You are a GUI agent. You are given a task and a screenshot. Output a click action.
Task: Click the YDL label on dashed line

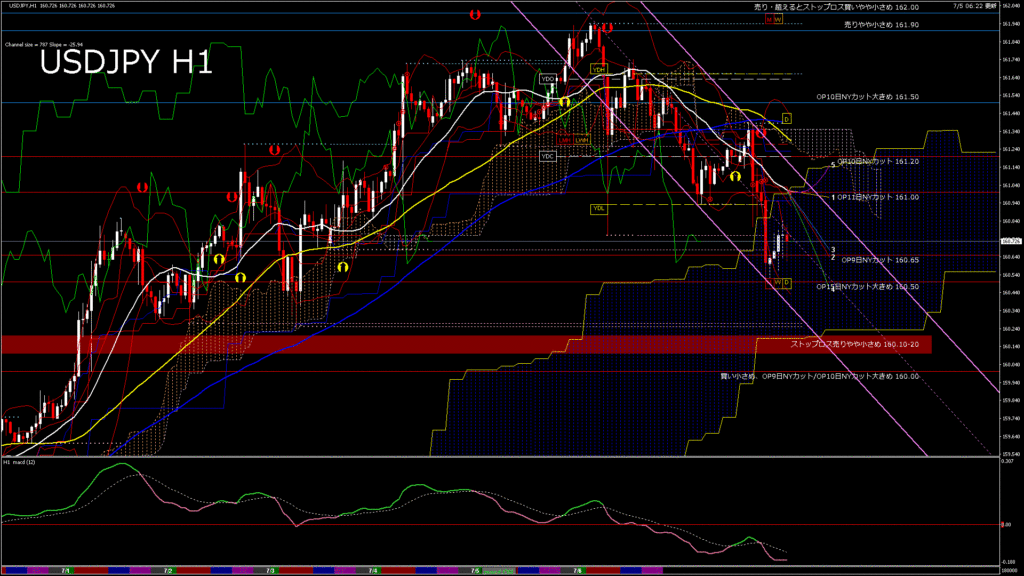point(598,208)
